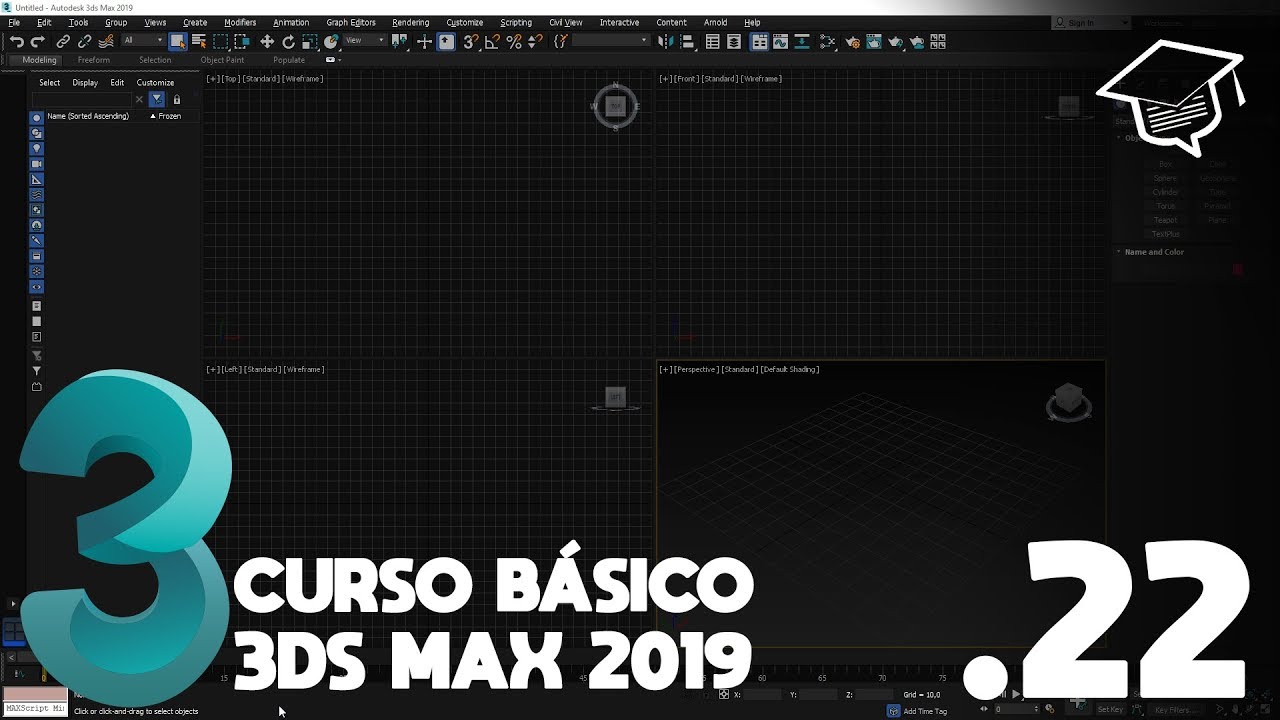This screenshot has height=720, width=1280.
Task: Click the Redo arrow in the main toolbar
Action: coord(38,41)
